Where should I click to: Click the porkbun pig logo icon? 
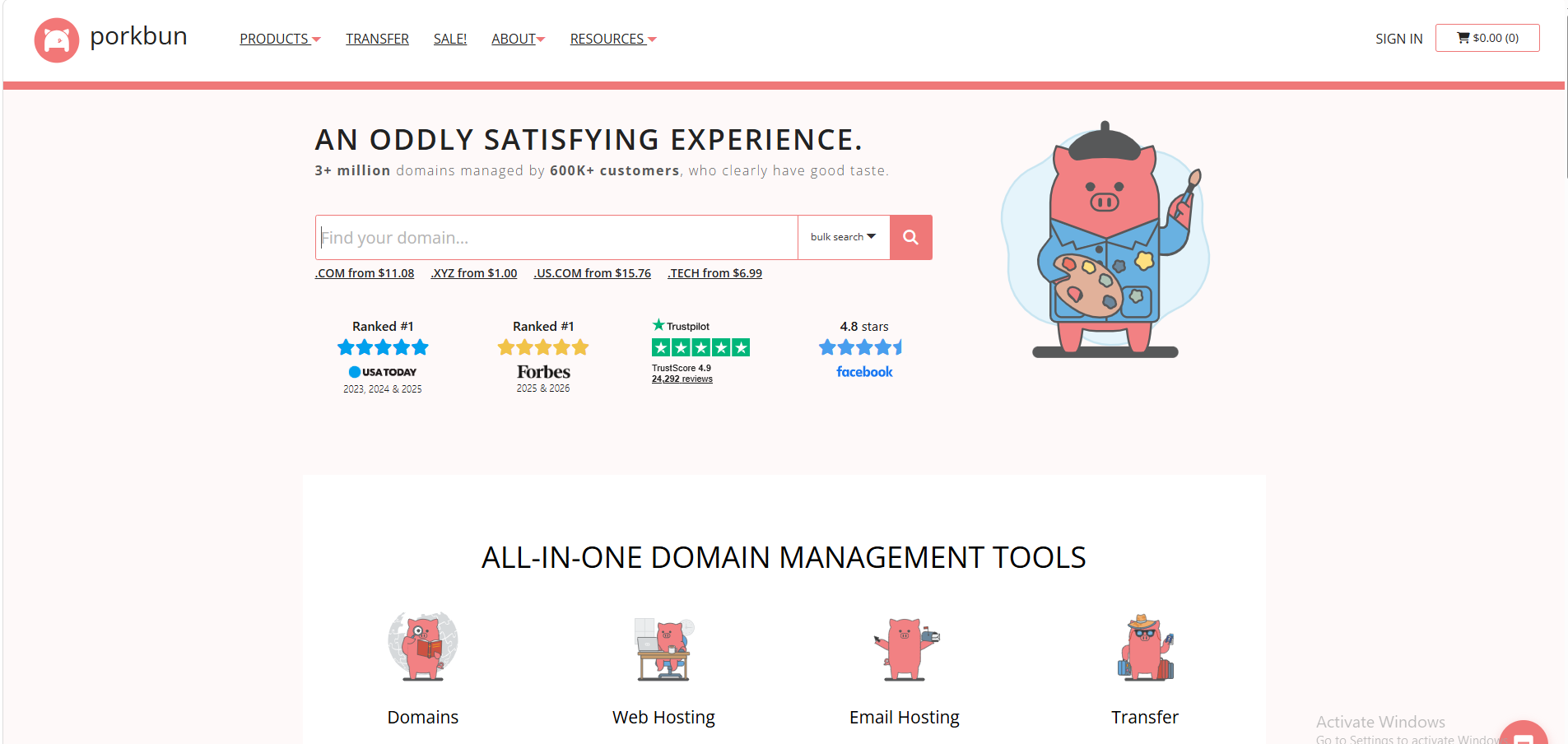pyautogui.click(x=56, y=40)
